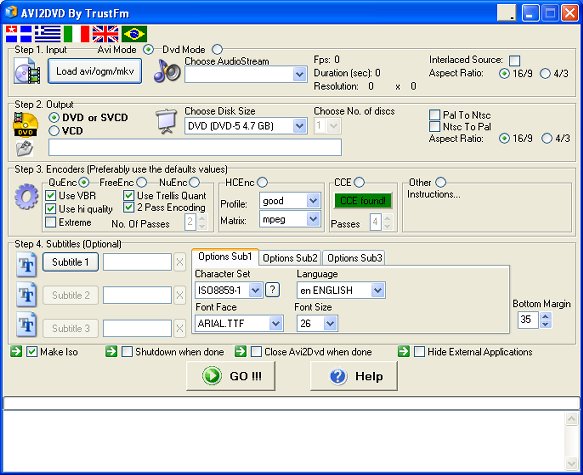The height and width of the screenshot is (475, 583).
Task: Switch language using the Greek flag
Action: [x=48, y=34]
